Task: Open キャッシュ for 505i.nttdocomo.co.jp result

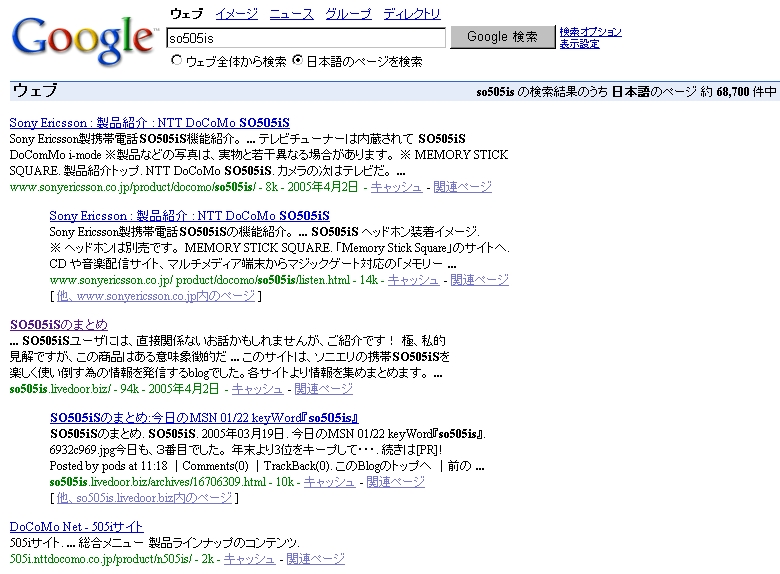Action: pyautogui.click(x=249, y=559)
